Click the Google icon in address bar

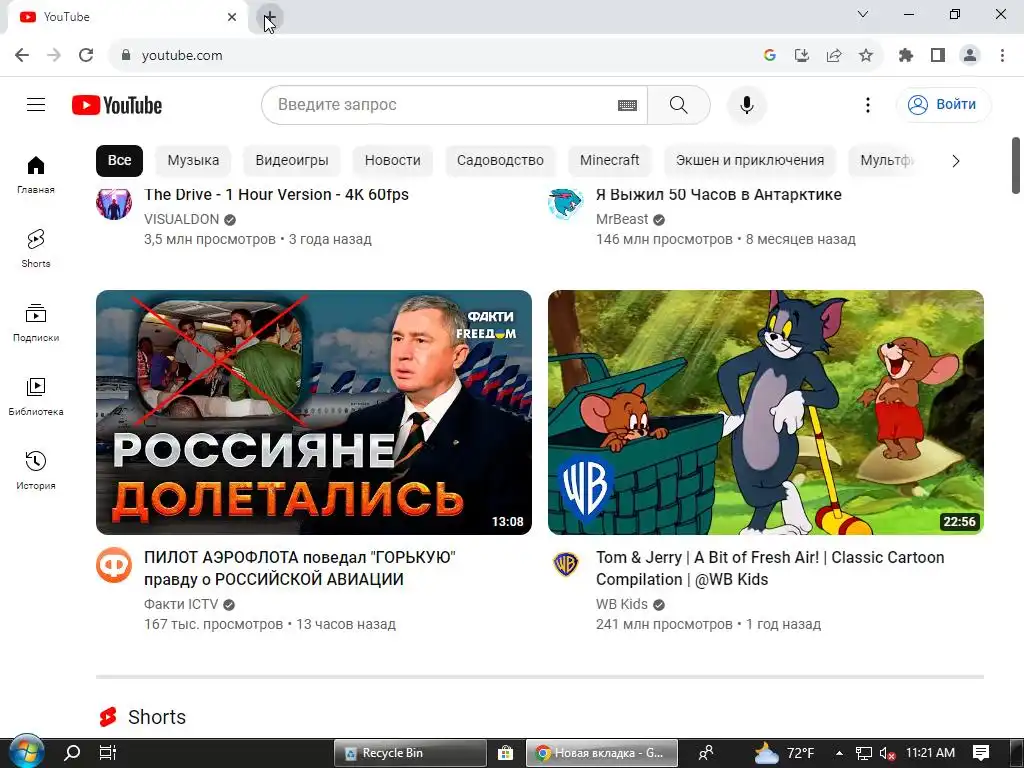click(x=770, y=56)
